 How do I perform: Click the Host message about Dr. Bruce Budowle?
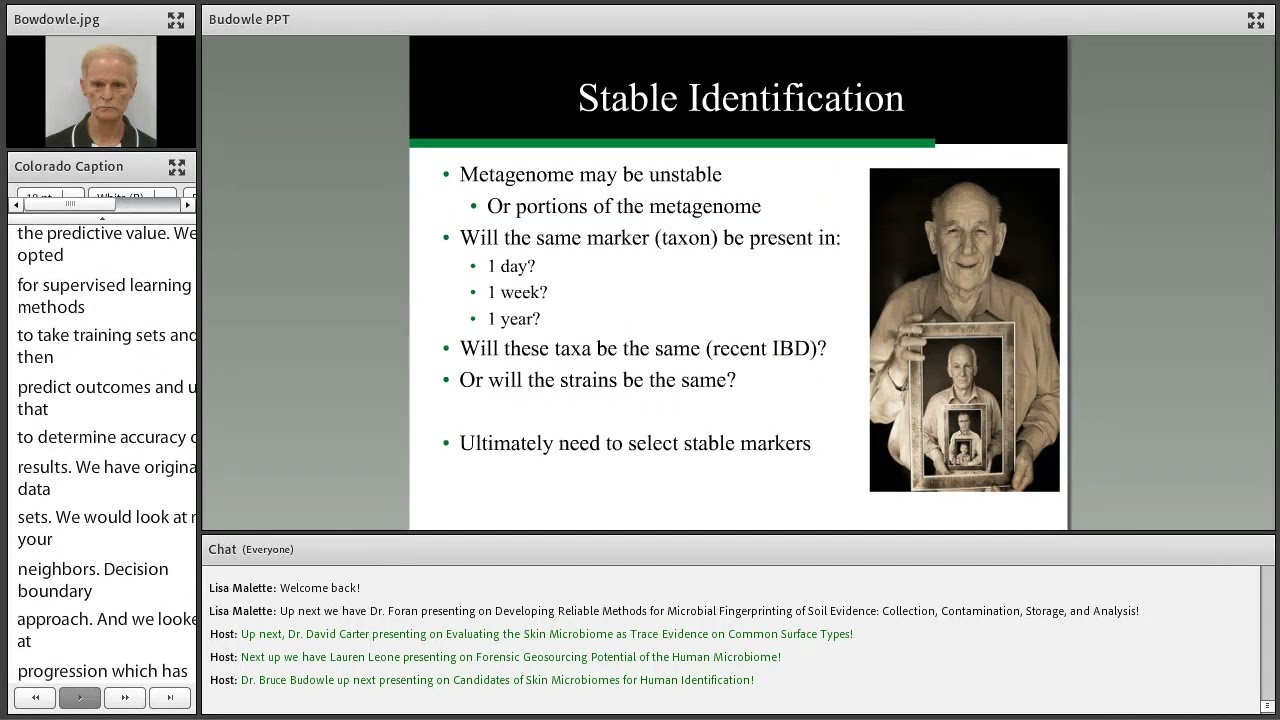point(482,680)
